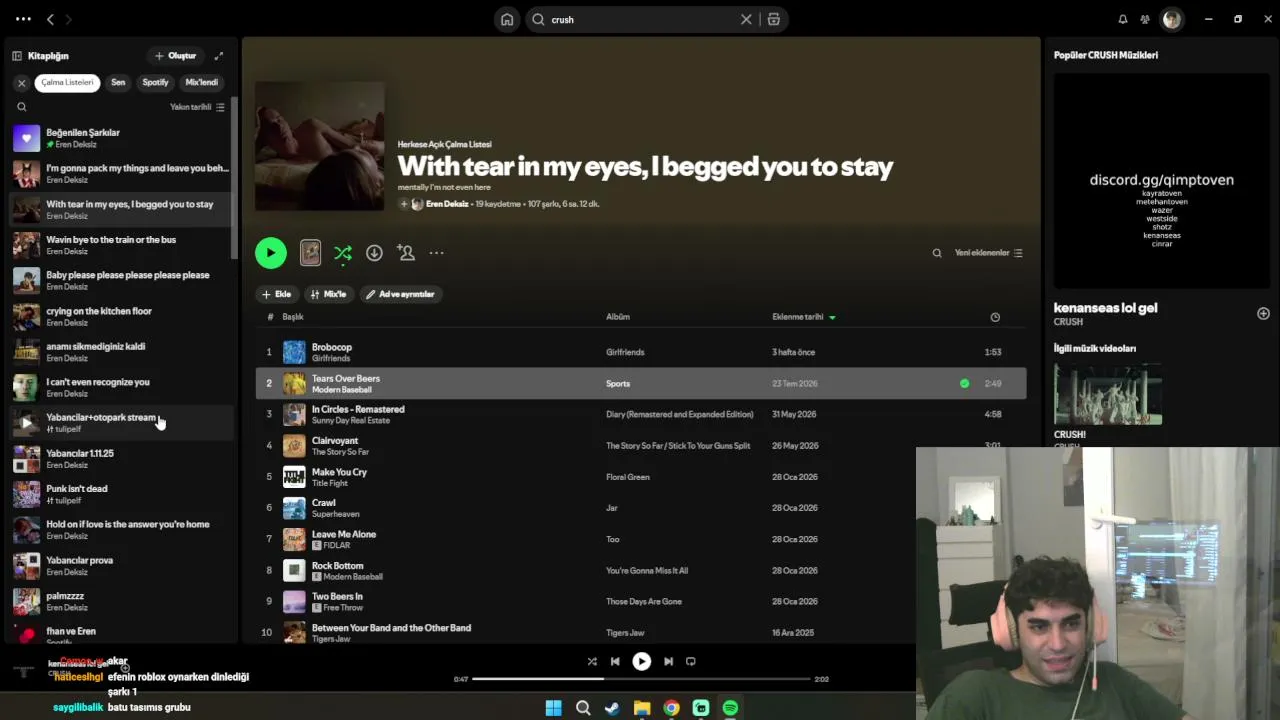Open the profile avatar menu
1280x720 pixels.
tap(1172, 19)
